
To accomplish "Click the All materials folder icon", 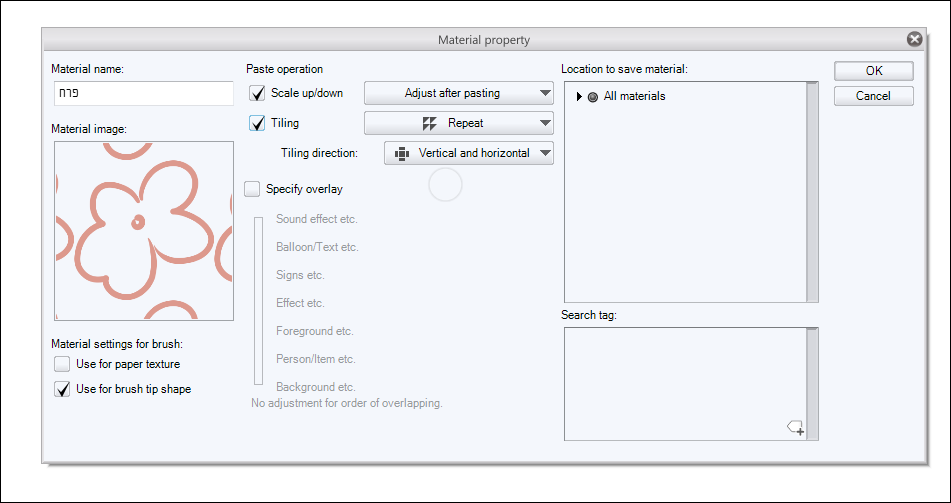I will click(x=593, y=97).
